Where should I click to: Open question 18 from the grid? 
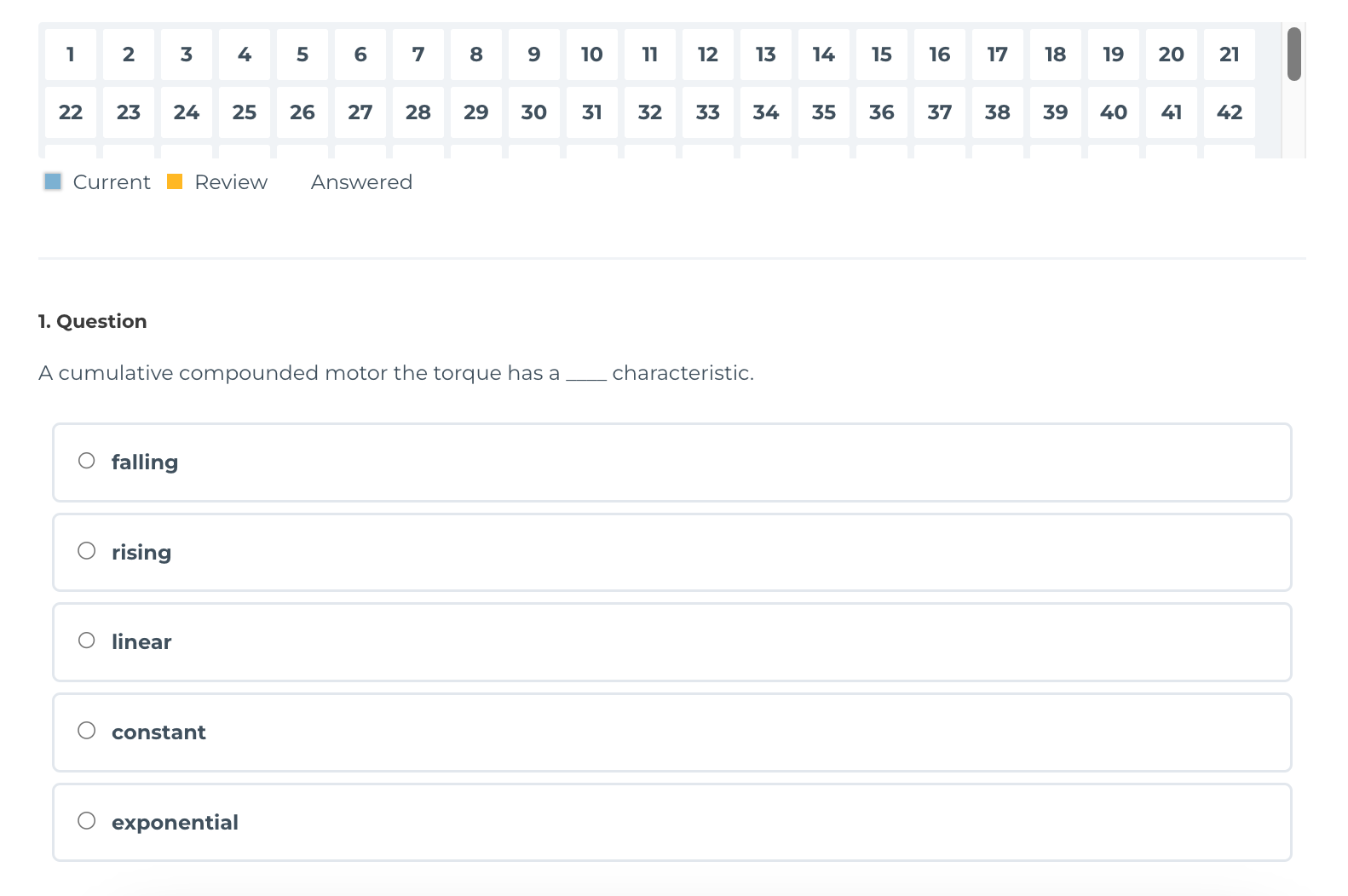pyautogui.click(x=1056, y=55)
